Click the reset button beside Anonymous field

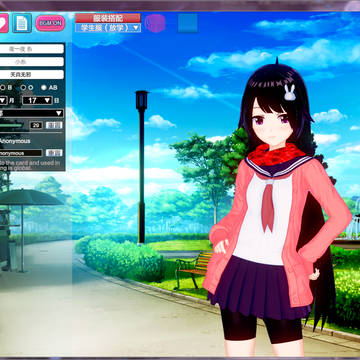click(x=54, y=153)
